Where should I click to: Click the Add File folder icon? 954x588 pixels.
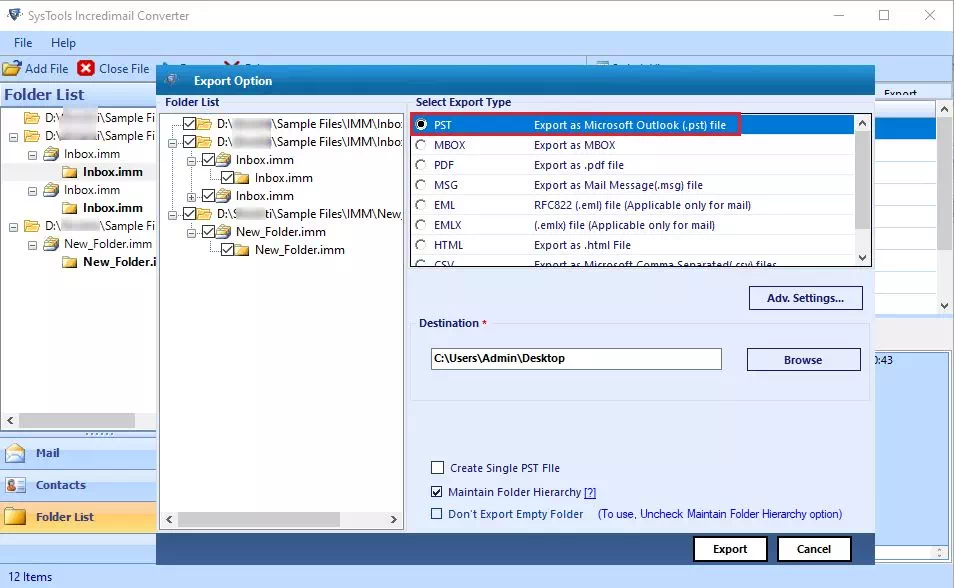point(12,68)
